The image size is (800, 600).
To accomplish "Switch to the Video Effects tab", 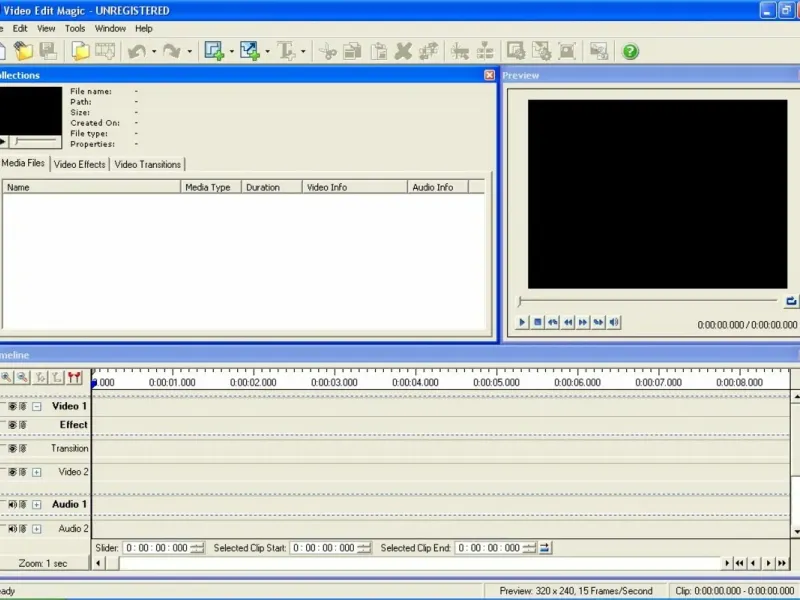I will coord(79,164).
